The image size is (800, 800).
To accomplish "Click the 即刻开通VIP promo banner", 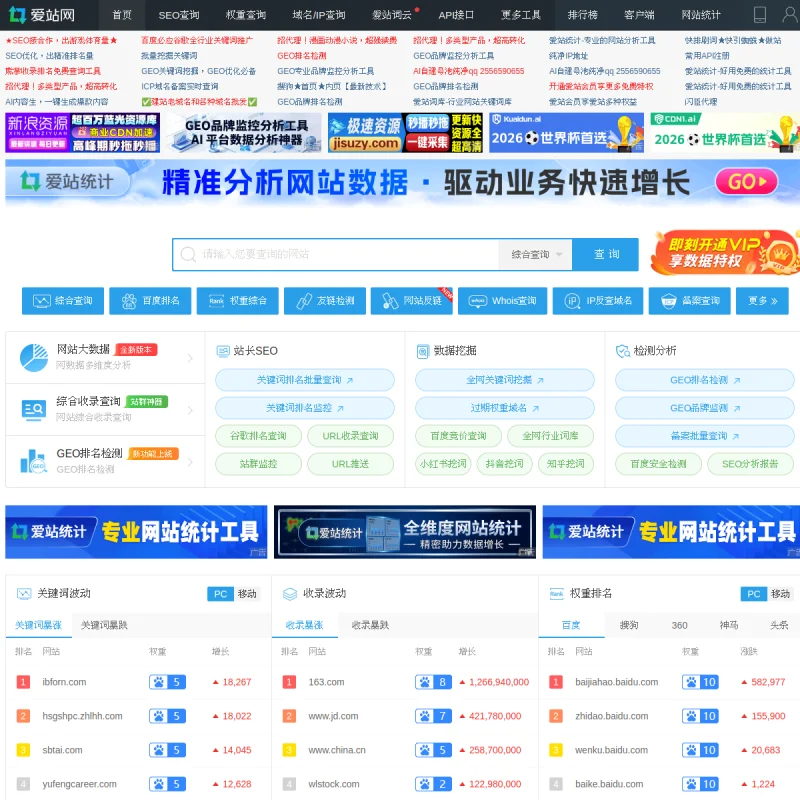I will [724, 253].
